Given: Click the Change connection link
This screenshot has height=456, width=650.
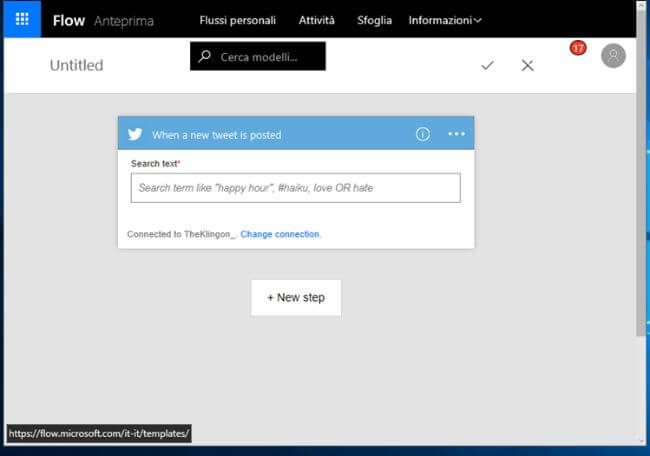Looking at the screenshot, I should [280, 234].
